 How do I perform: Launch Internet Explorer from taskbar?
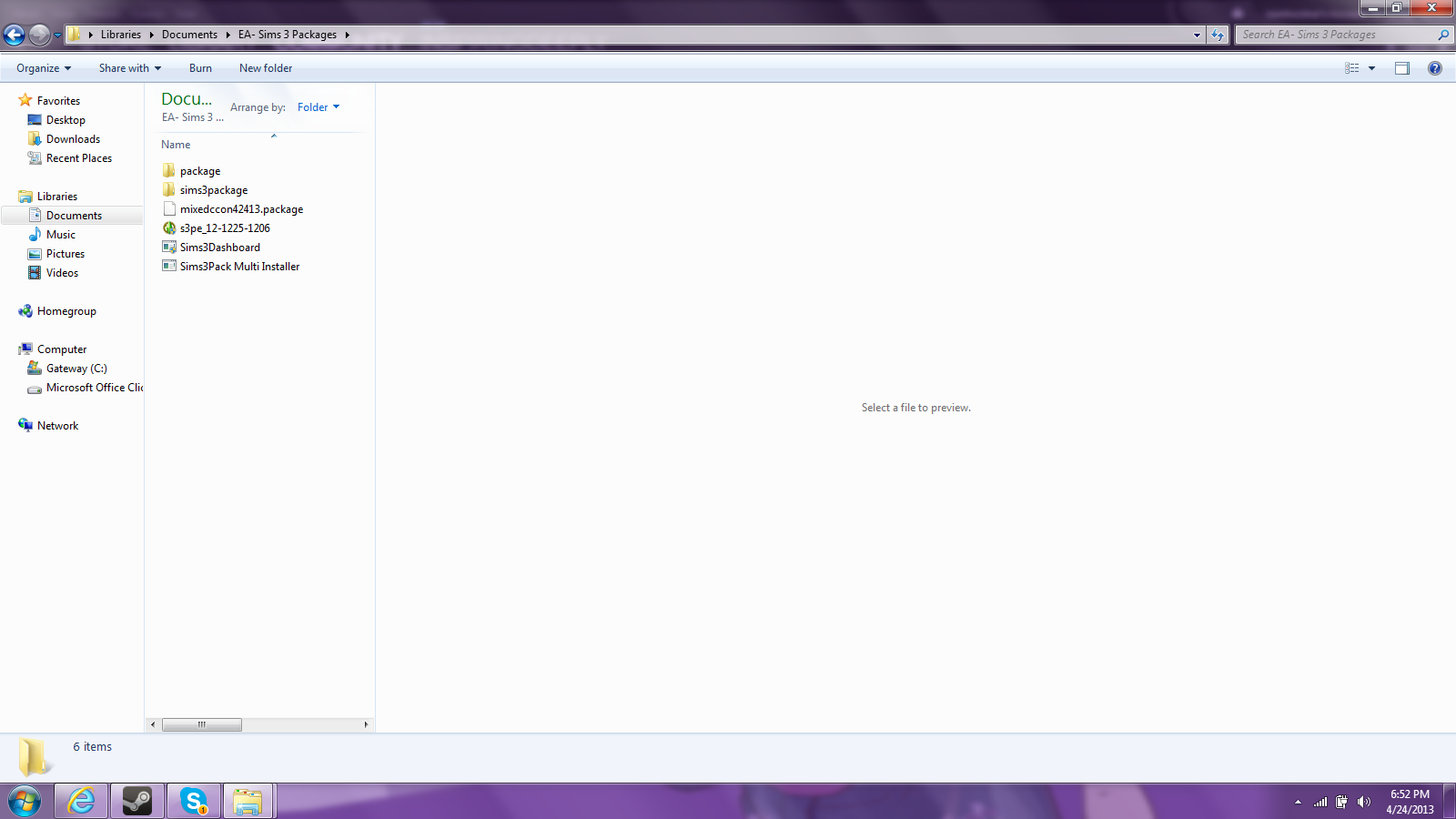point(81,802)
